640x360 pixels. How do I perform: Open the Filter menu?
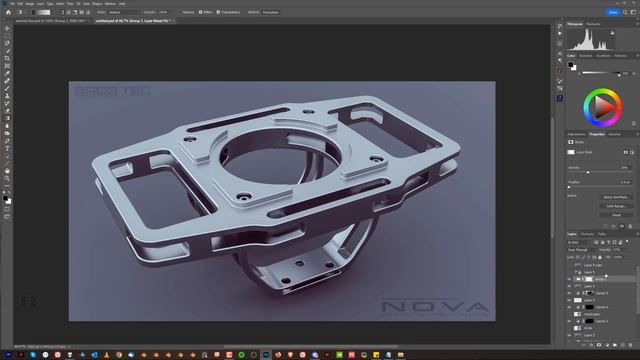pos(70,4)
